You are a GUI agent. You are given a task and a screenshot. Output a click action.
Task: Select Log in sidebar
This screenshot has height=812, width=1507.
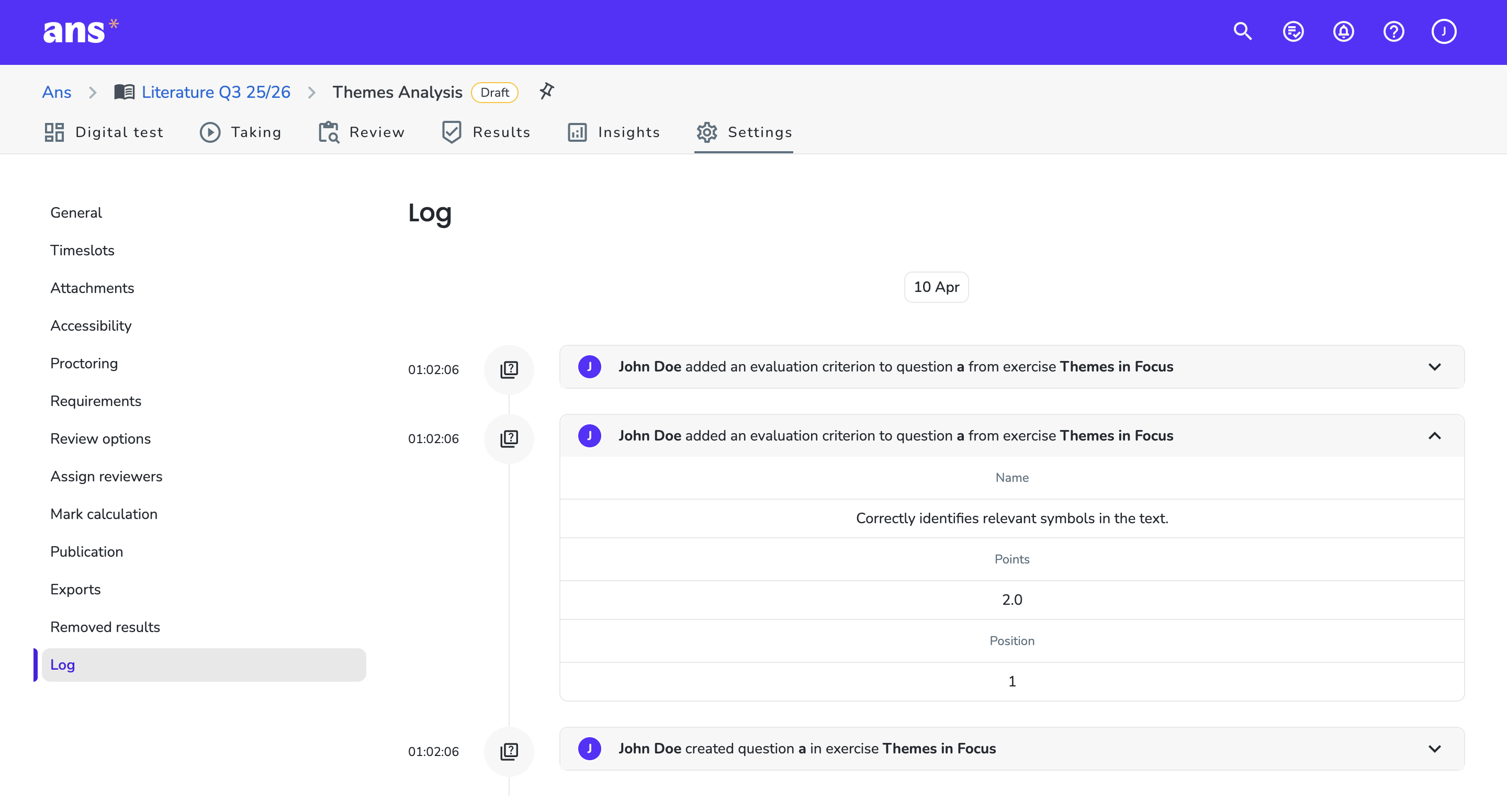tap(204, 664)
